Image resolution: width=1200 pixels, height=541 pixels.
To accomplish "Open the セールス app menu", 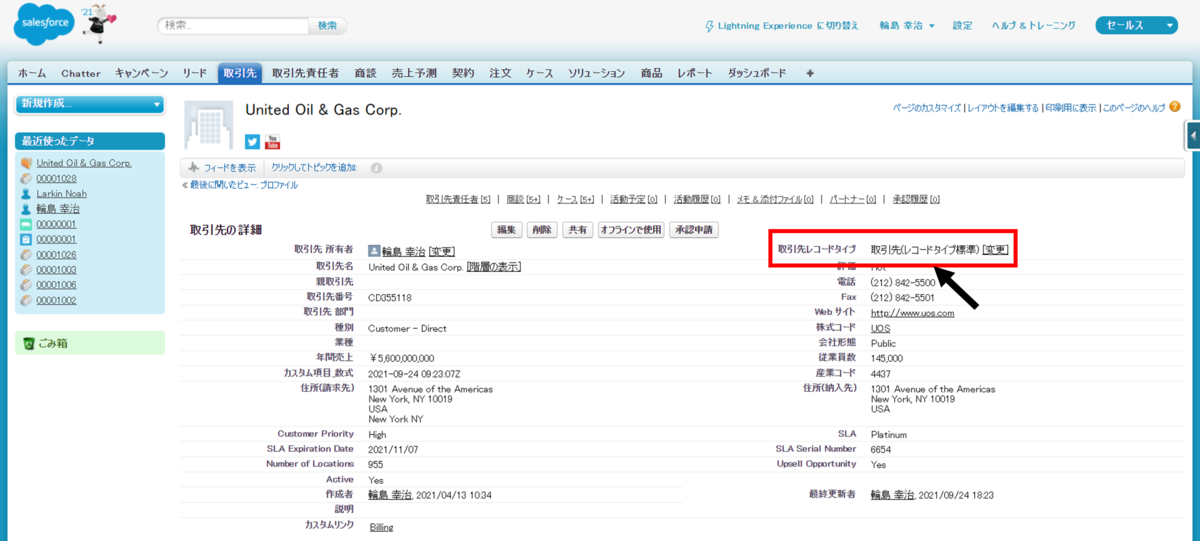I will [x=1137, y=26].
